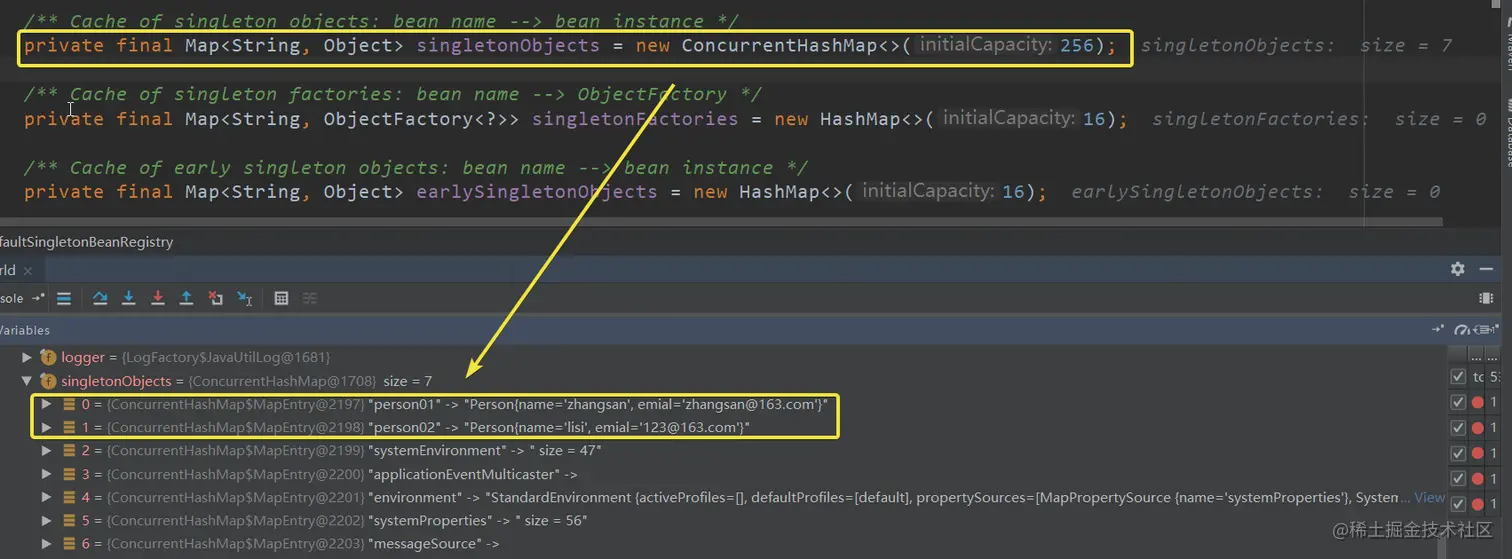
Task: Toggle the fifth checkbox in the breakpoint list
Action: tap(1458, 479)
